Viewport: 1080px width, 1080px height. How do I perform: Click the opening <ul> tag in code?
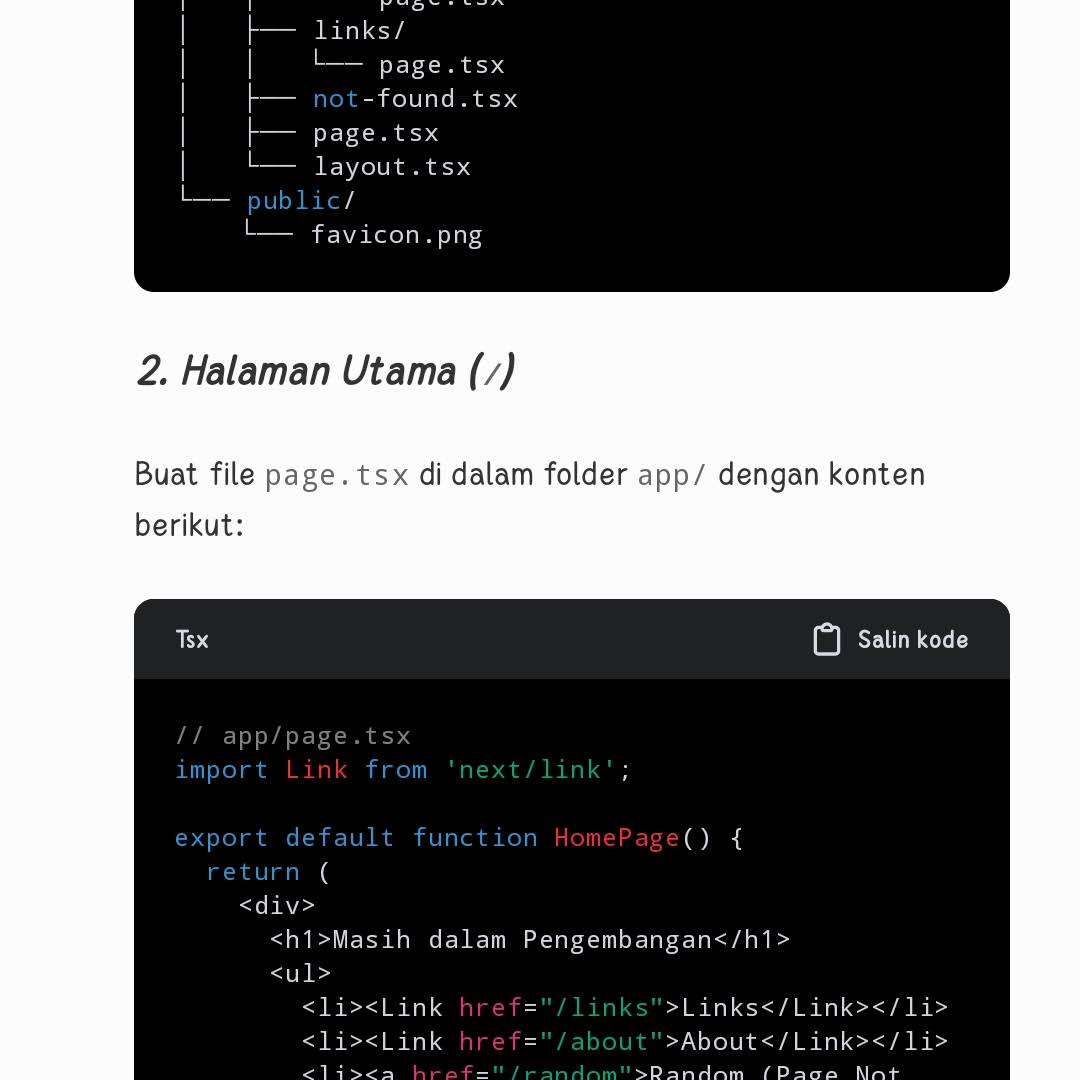point(300,974)
